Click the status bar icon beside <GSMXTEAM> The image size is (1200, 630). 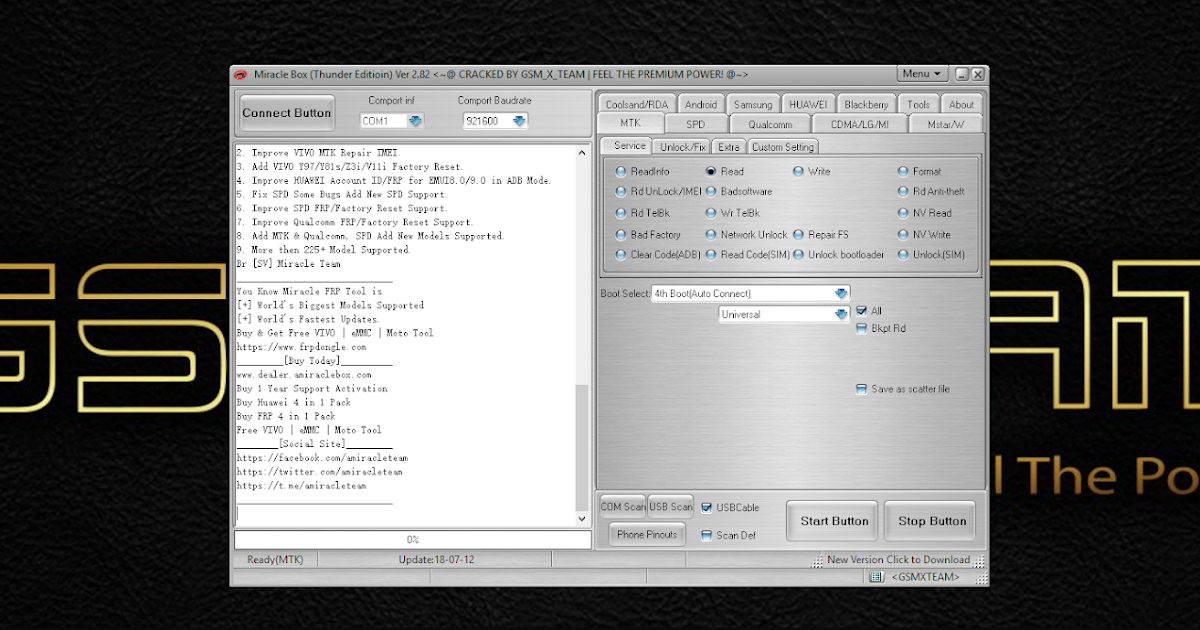877,577
